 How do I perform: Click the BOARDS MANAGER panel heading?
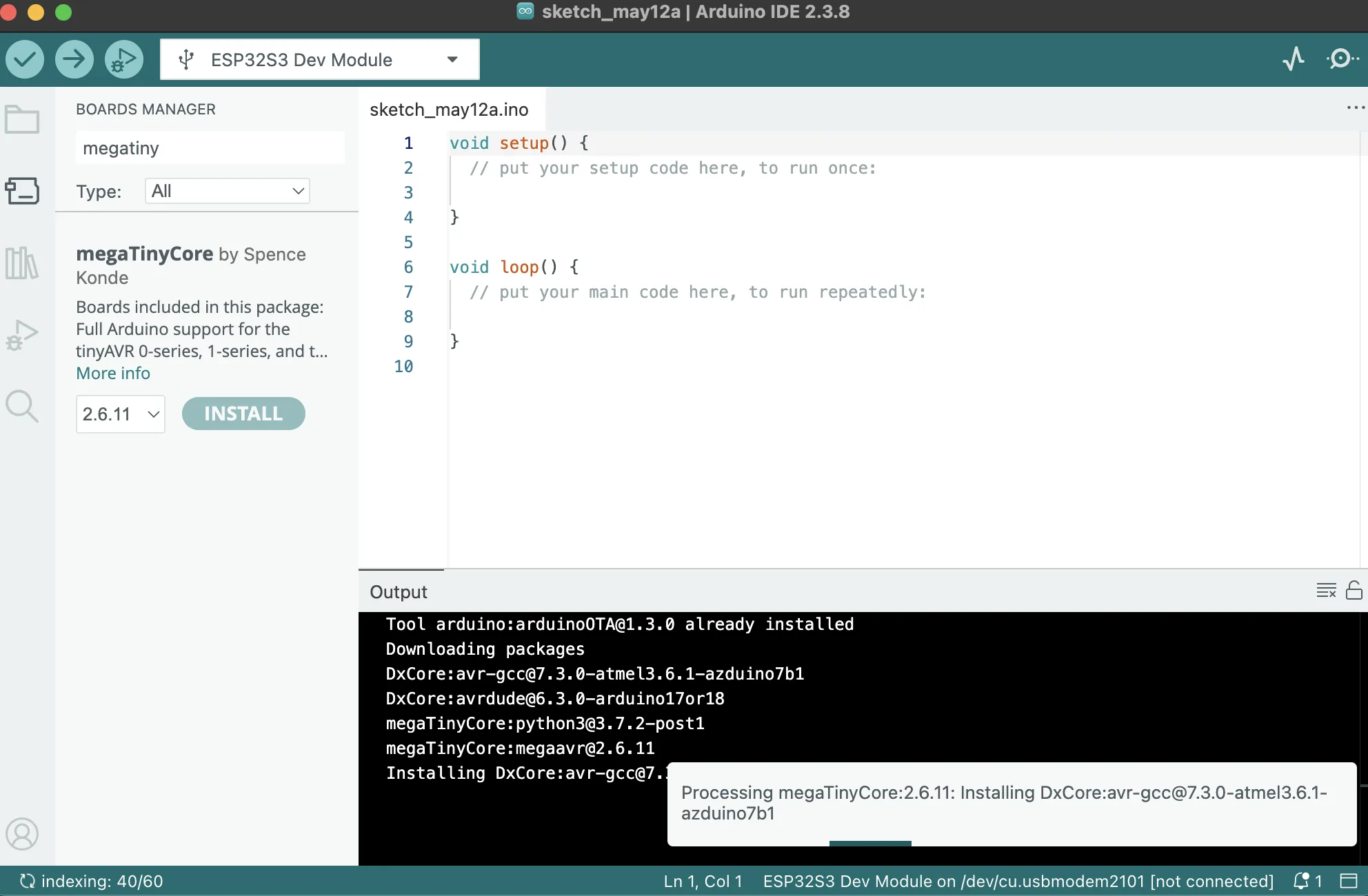click(x=146, y=109)
